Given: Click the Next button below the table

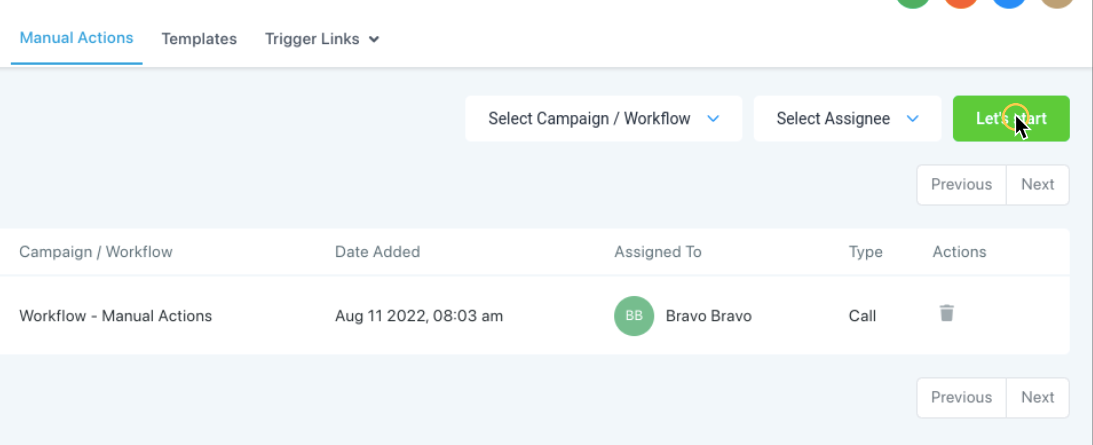Looking at the screenshot, I should pyautogui.click(x=1037, y=398).
